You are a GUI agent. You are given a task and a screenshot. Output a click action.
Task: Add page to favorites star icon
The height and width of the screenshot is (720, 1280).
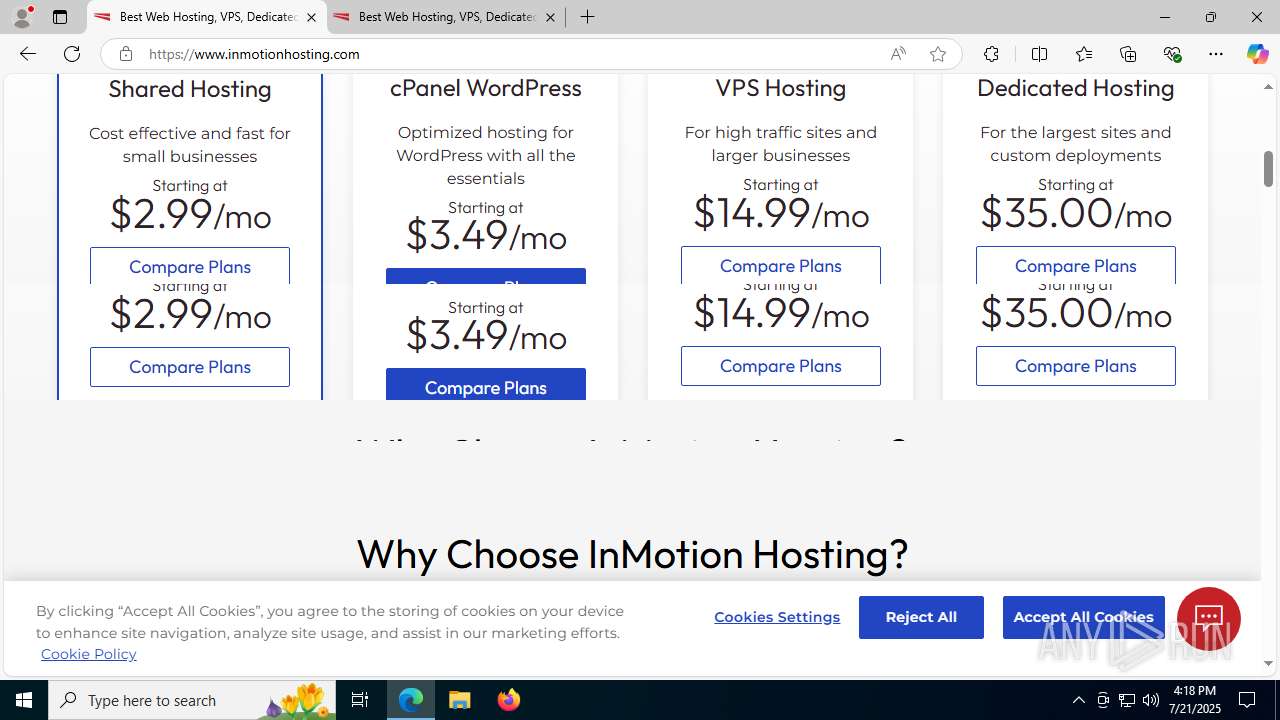(938, 54)
